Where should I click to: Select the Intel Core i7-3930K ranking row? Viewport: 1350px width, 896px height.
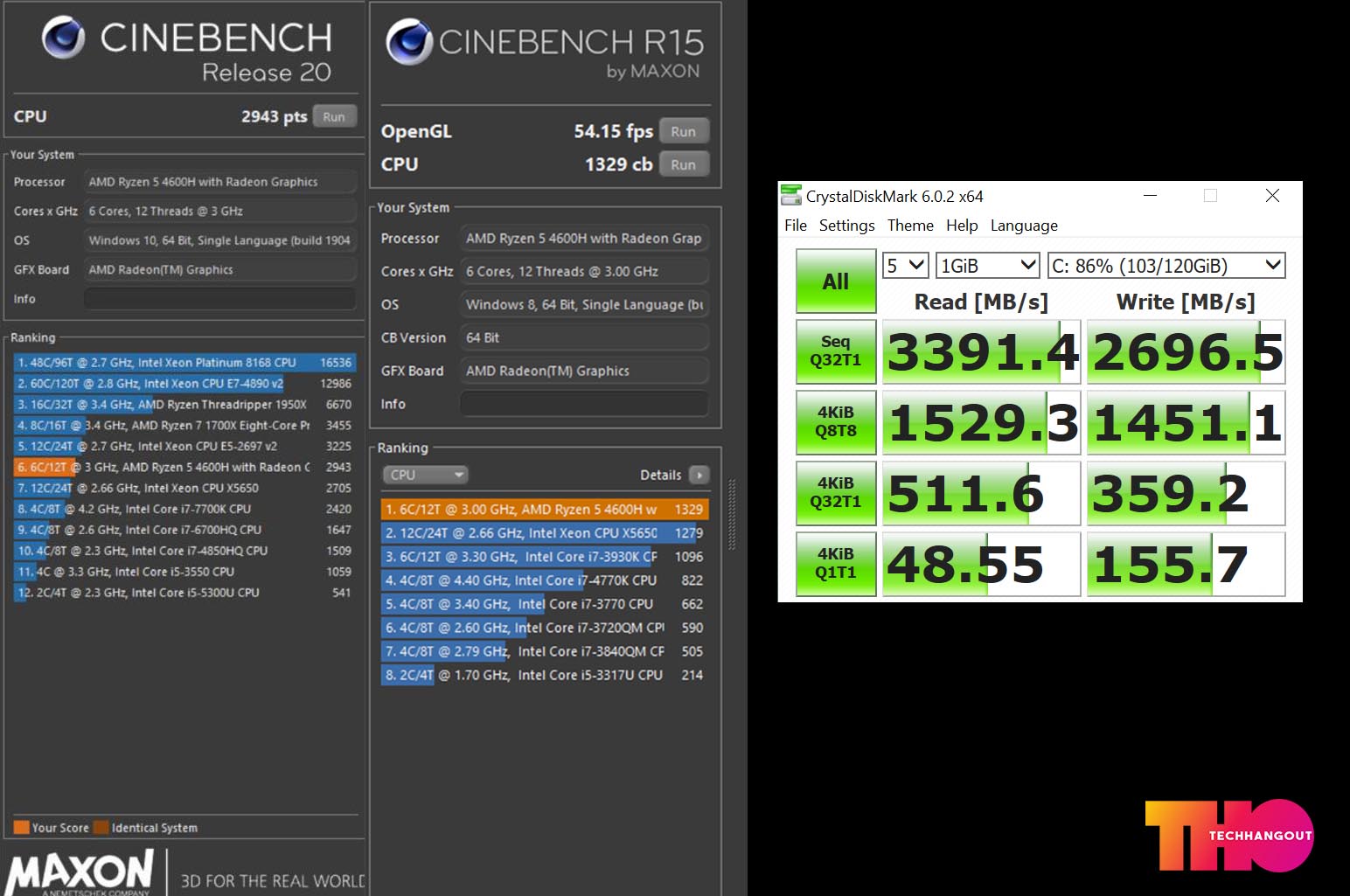(x=545, y=556)
